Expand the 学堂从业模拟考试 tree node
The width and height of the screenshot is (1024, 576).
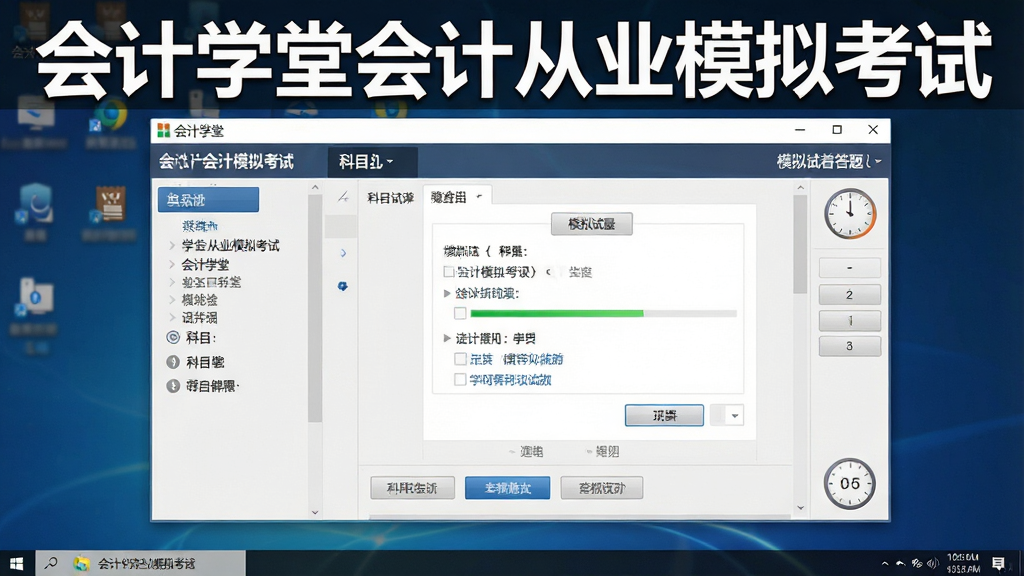click(172, 246)
